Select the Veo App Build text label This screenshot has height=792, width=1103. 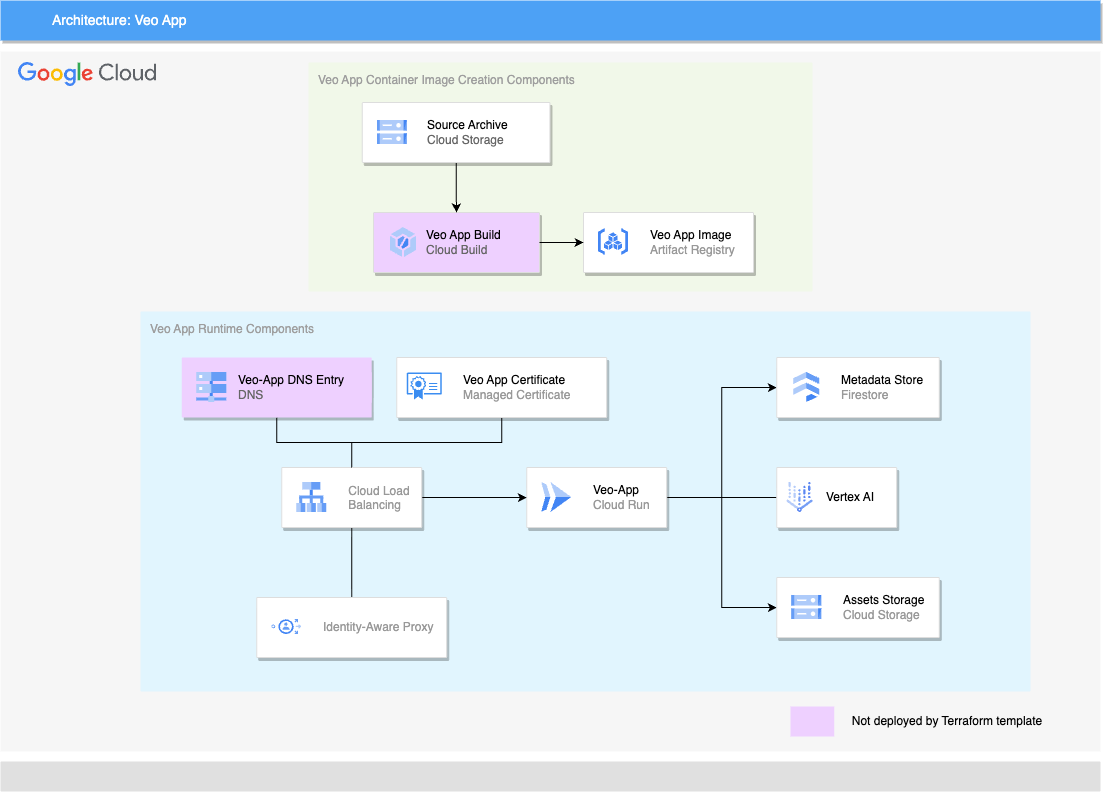click(x=463, y=235)
